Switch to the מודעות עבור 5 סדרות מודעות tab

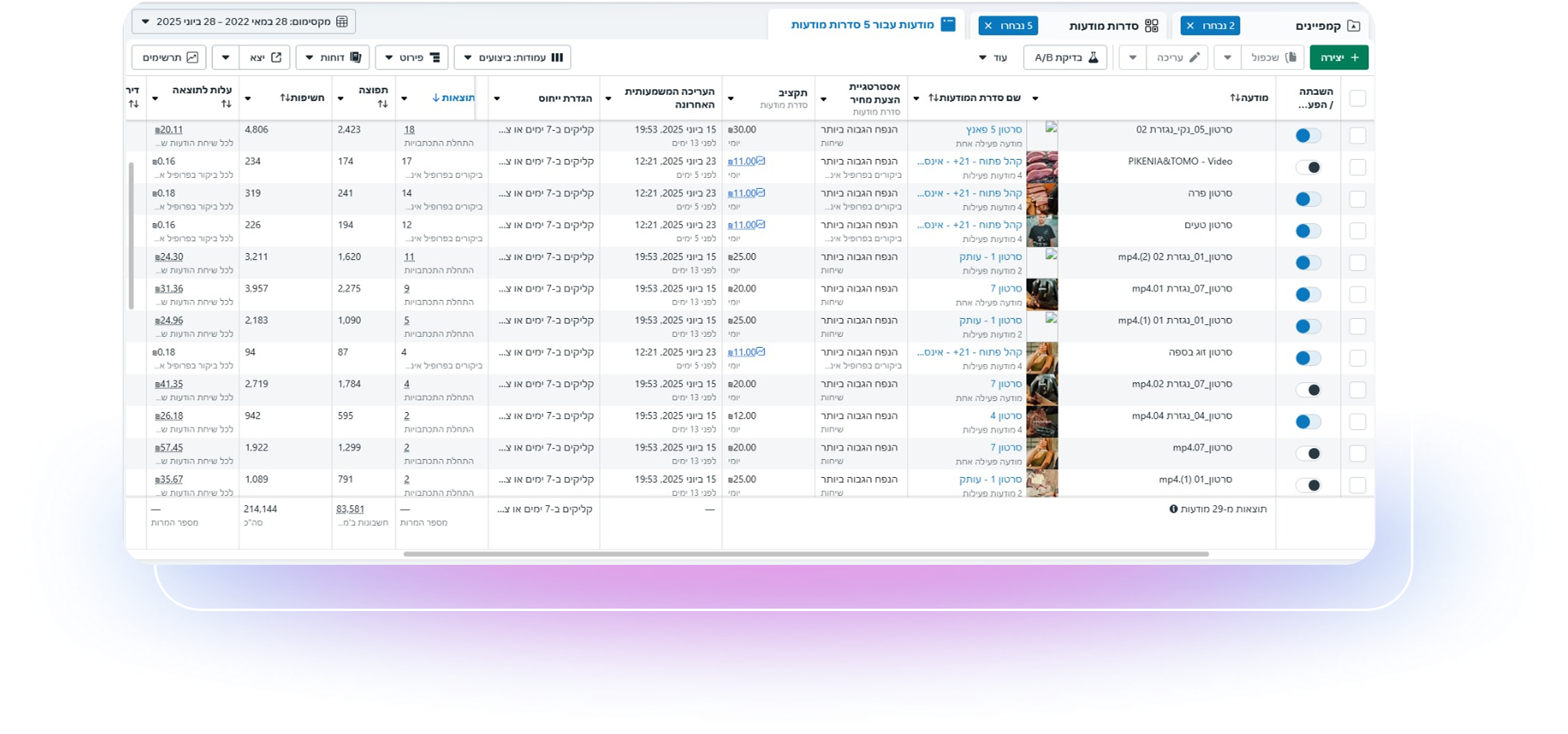click(x=862, y=25)
